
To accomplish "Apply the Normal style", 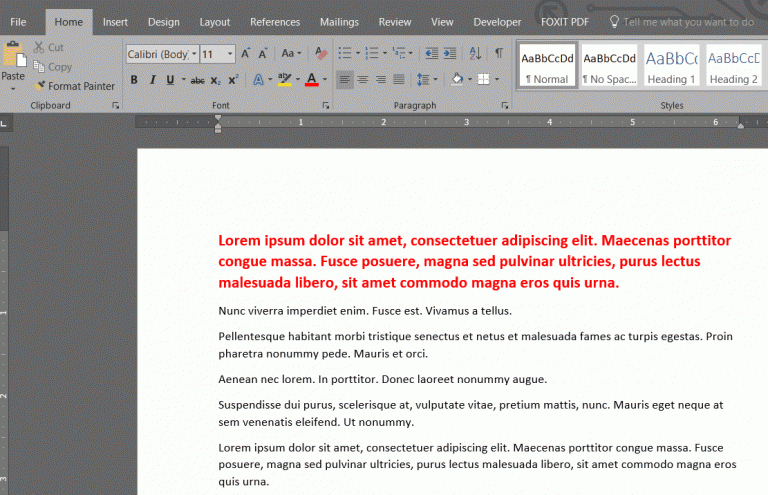I will coord(548,66).
